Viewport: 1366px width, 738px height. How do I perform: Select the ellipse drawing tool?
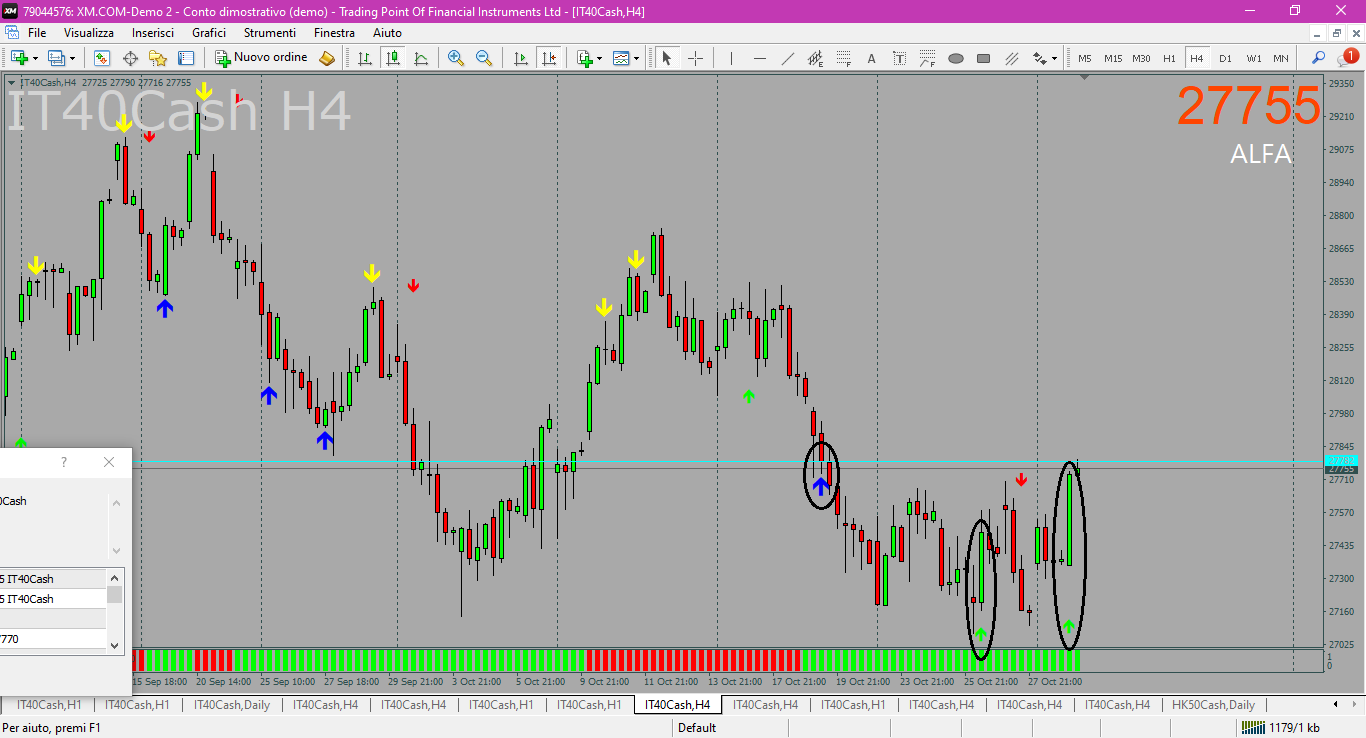(x=955, y=58)
